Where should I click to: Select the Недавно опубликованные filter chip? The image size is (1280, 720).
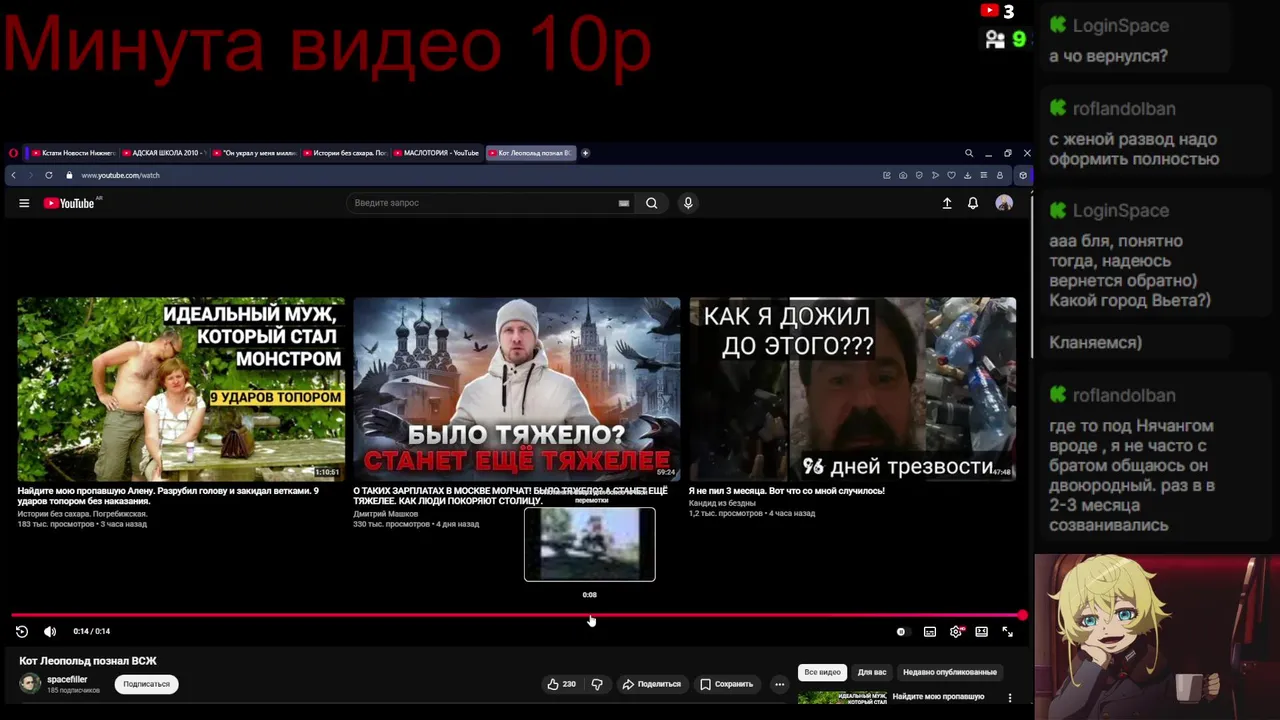click(x=950, y=672)
